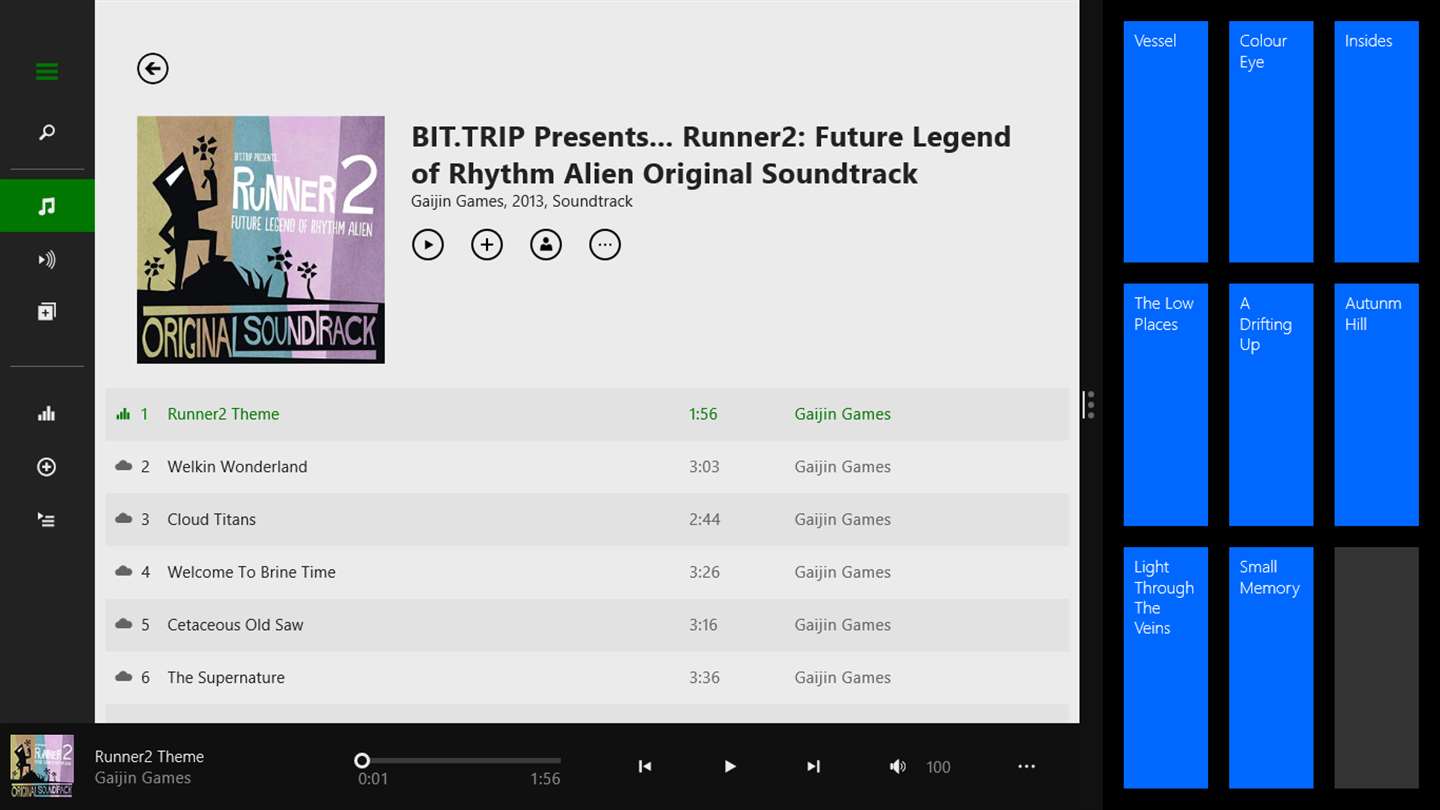Open the Small Memory tile
The width and height of the screenshot is (1440, 810).
1271,668
